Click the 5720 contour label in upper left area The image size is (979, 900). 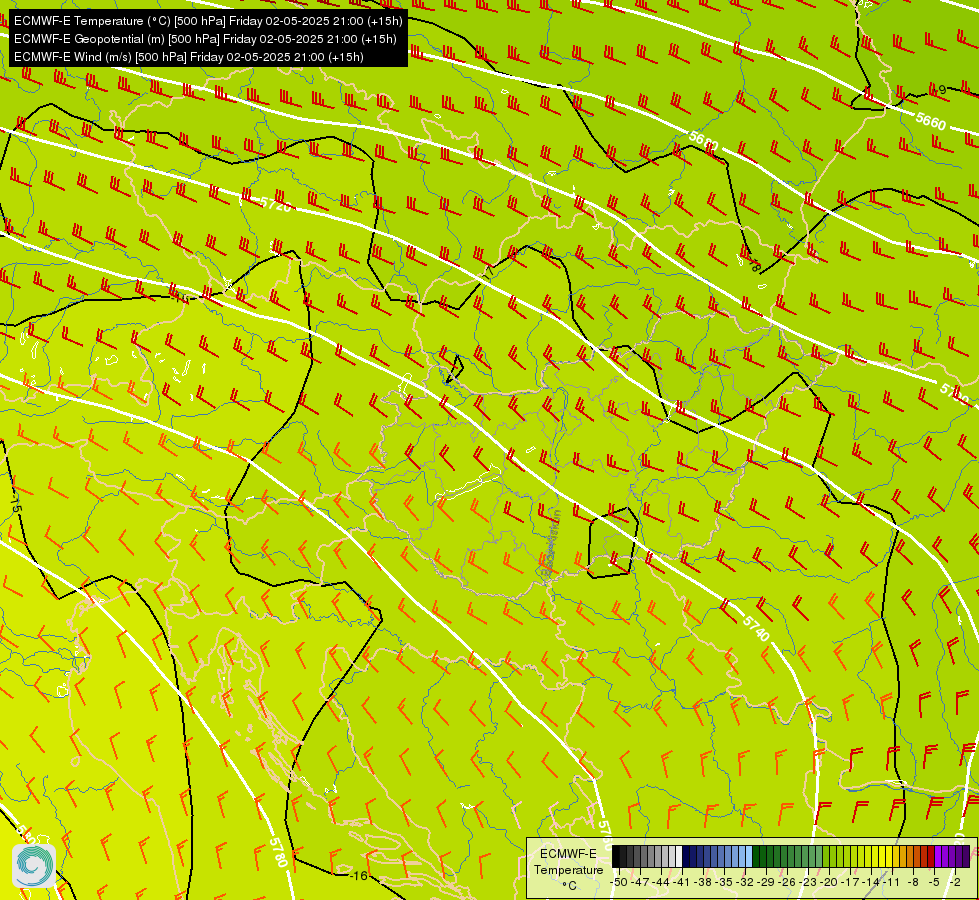[x=275, y=204]
